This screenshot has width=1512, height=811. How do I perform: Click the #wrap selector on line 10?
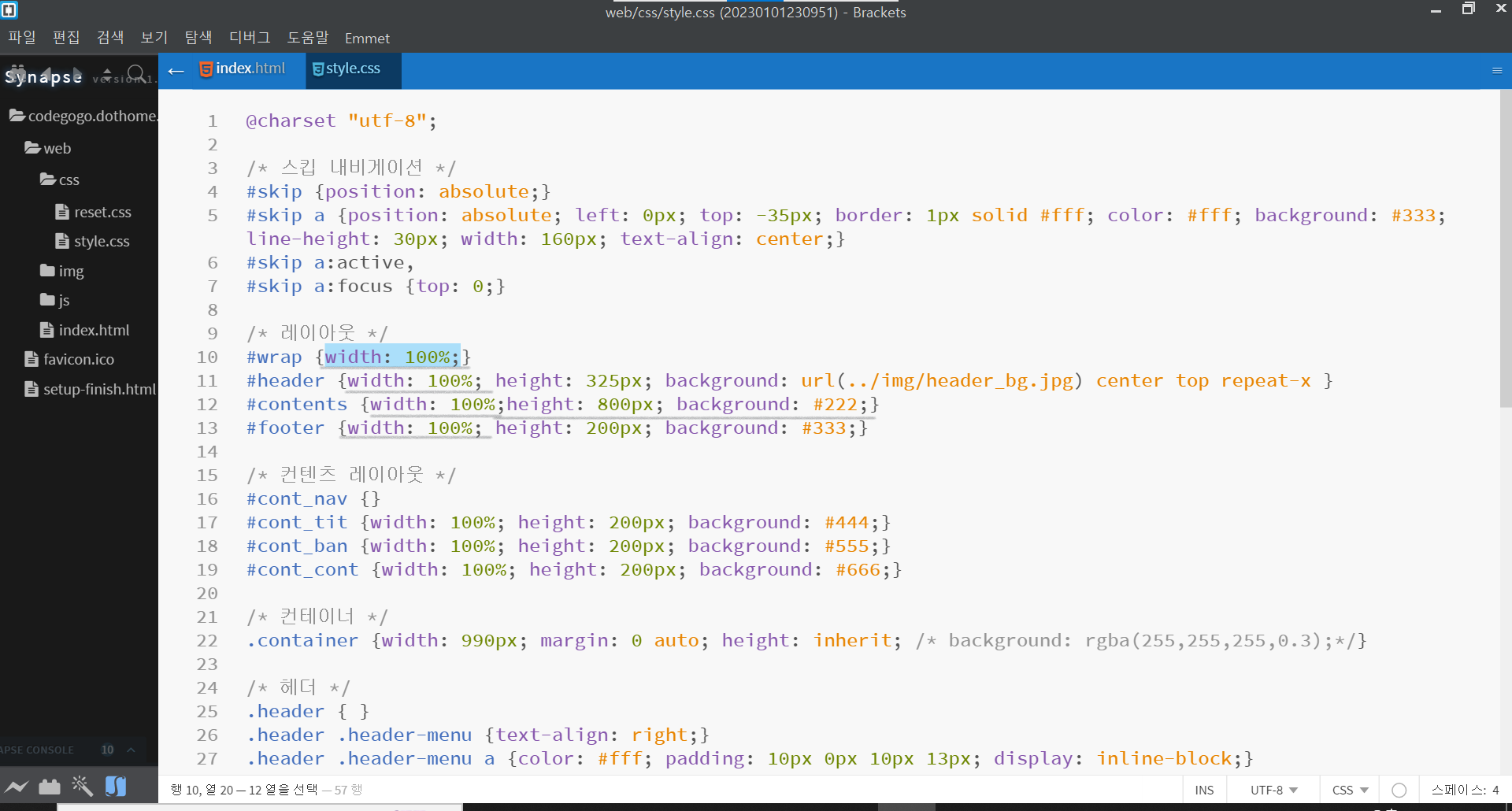(x=274, y=357)
